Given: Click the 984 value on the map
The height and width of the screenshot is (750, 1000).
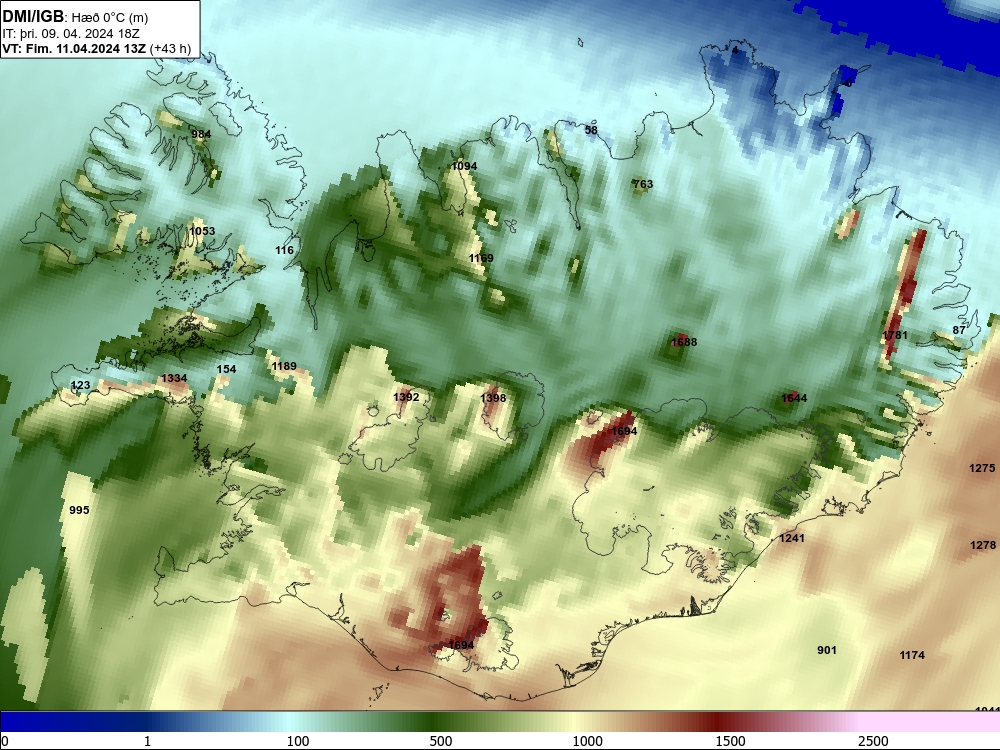Looking at the screenshot, I should click(x=201, y=134).
